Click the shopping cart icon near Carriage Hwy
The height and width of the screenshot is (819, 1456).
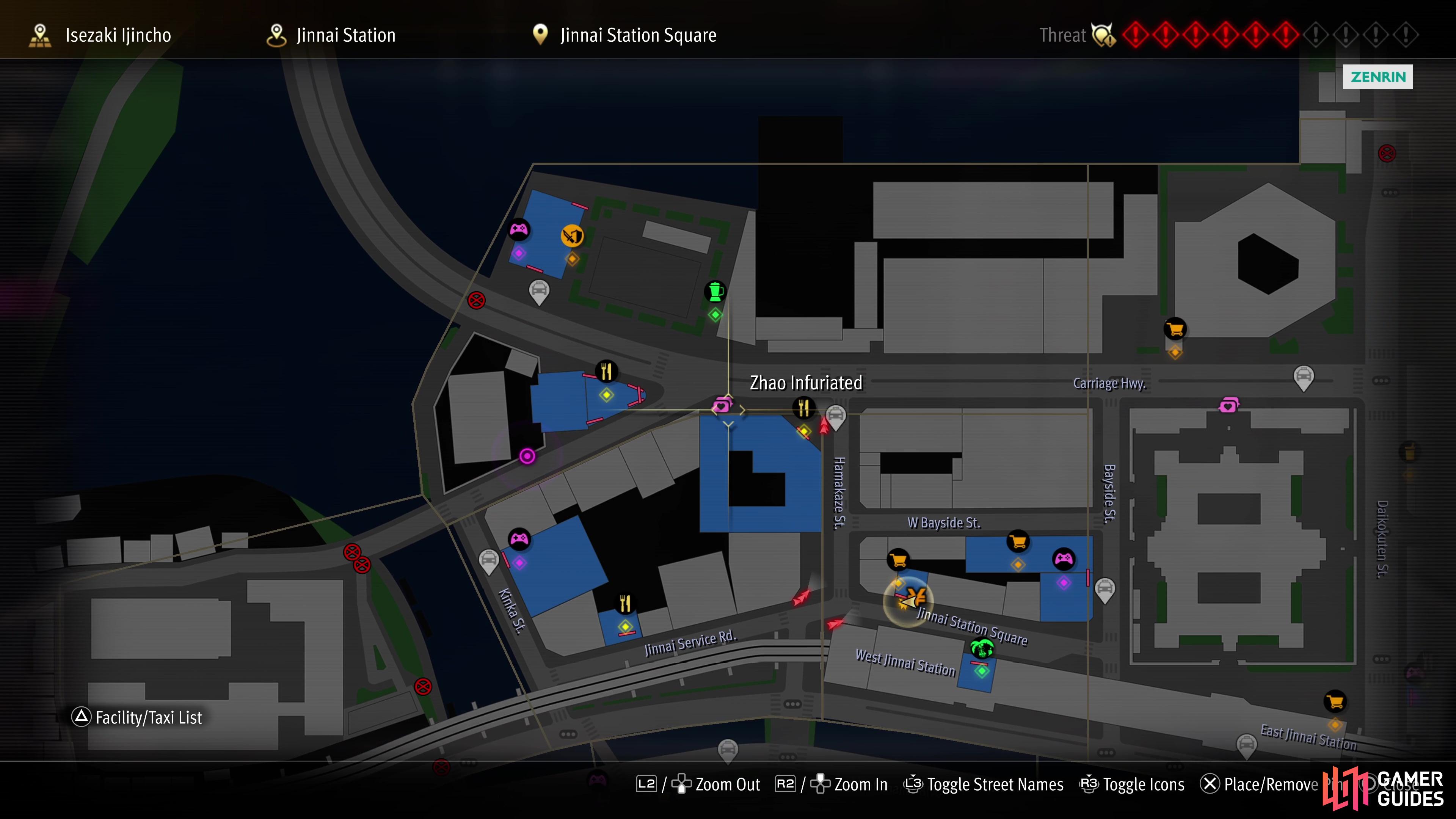pos(1175,329)
